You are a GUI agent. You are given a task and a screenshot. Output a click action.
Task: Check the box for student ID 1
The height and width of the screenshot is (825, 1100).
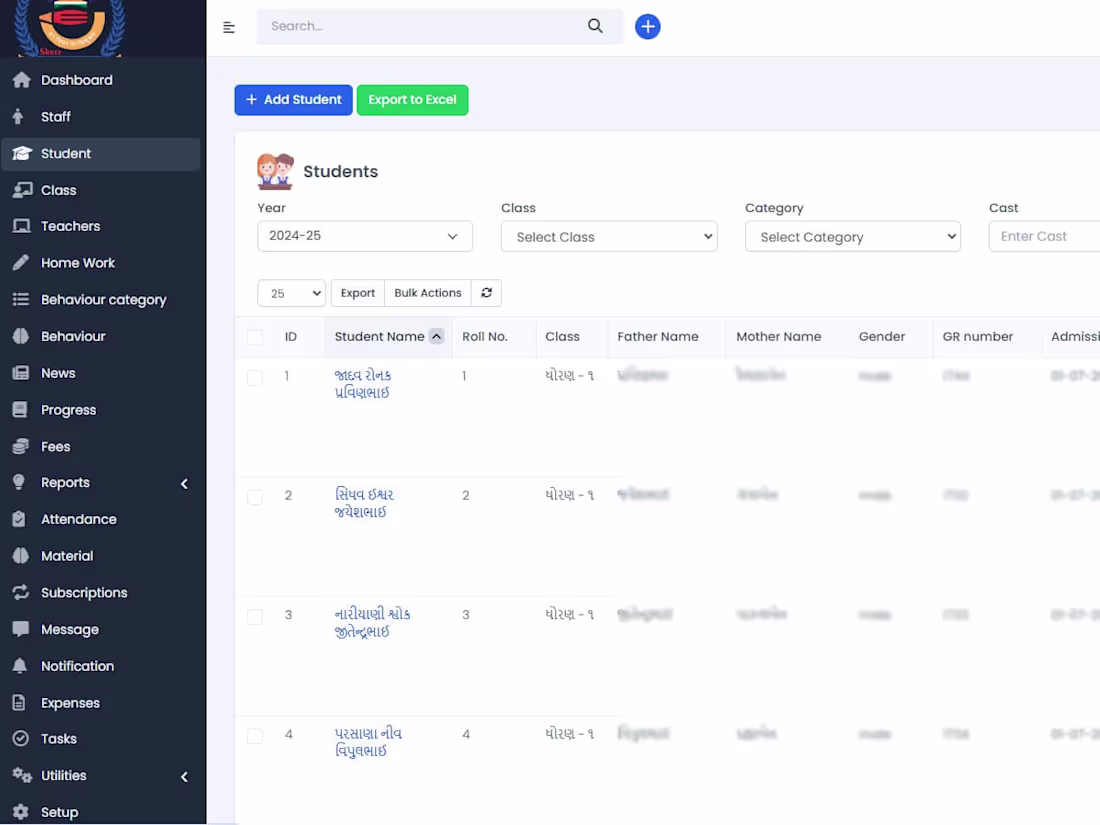[x=255, y=377]
